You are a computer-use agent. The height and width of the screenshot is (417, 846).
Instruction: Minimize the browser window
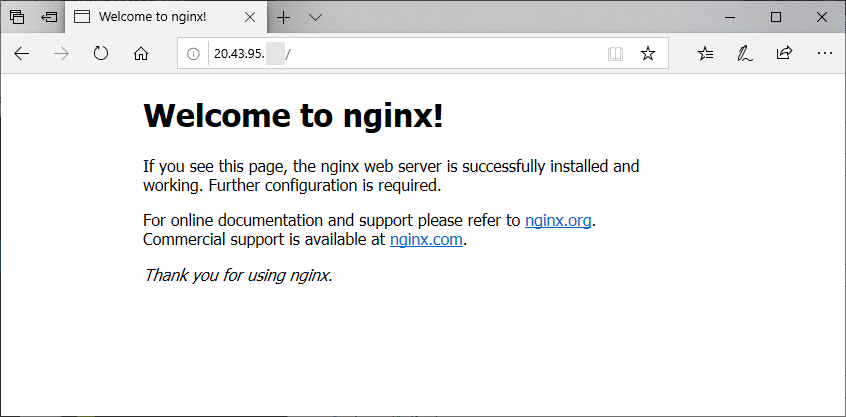pyautogui.click(x=731, y=17)
